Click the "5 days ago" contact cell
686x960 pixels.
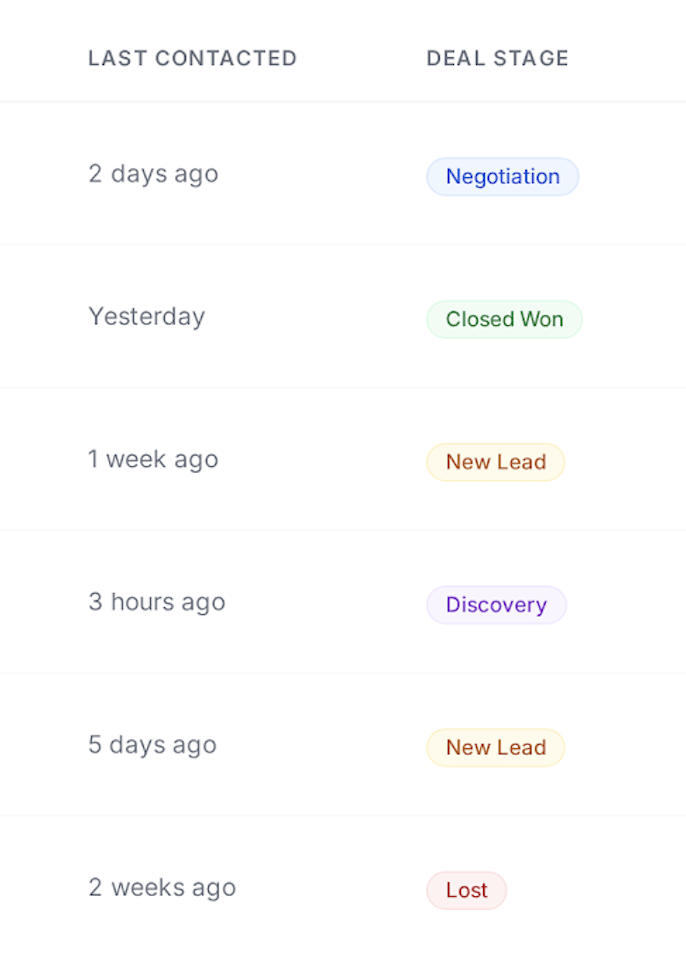(x=152, y=745)
